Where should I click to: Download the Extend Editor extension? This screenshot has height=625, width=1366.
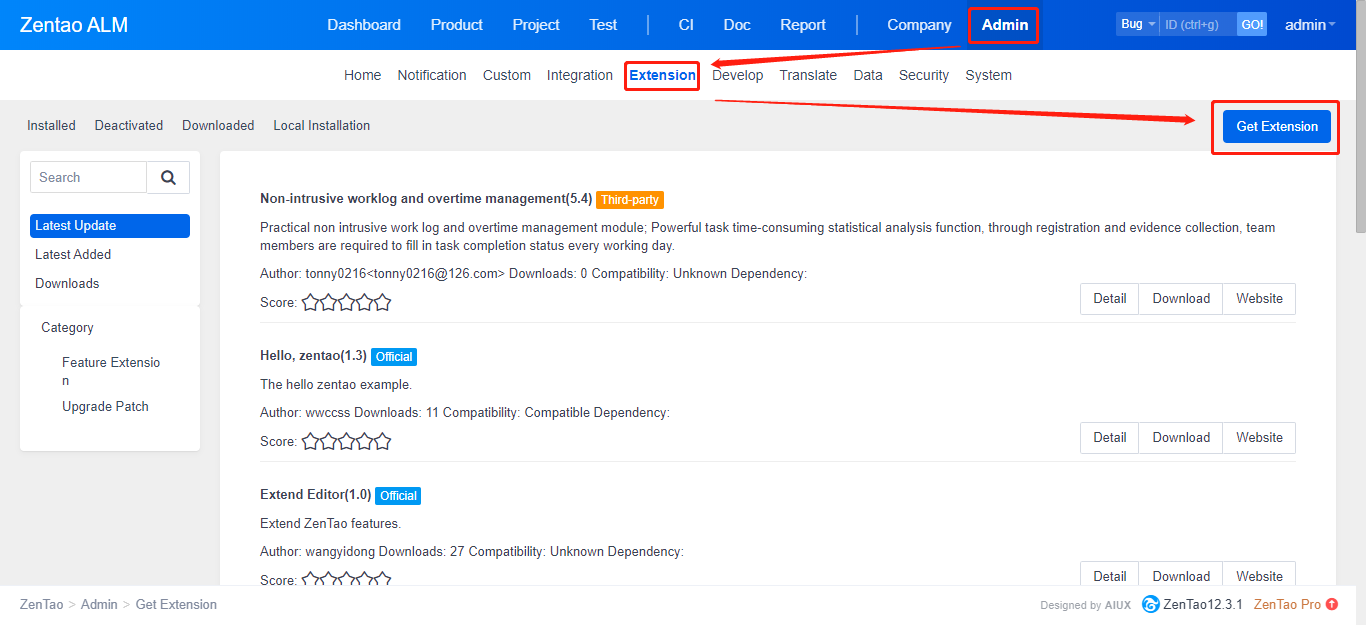[x=1181, y=575]
